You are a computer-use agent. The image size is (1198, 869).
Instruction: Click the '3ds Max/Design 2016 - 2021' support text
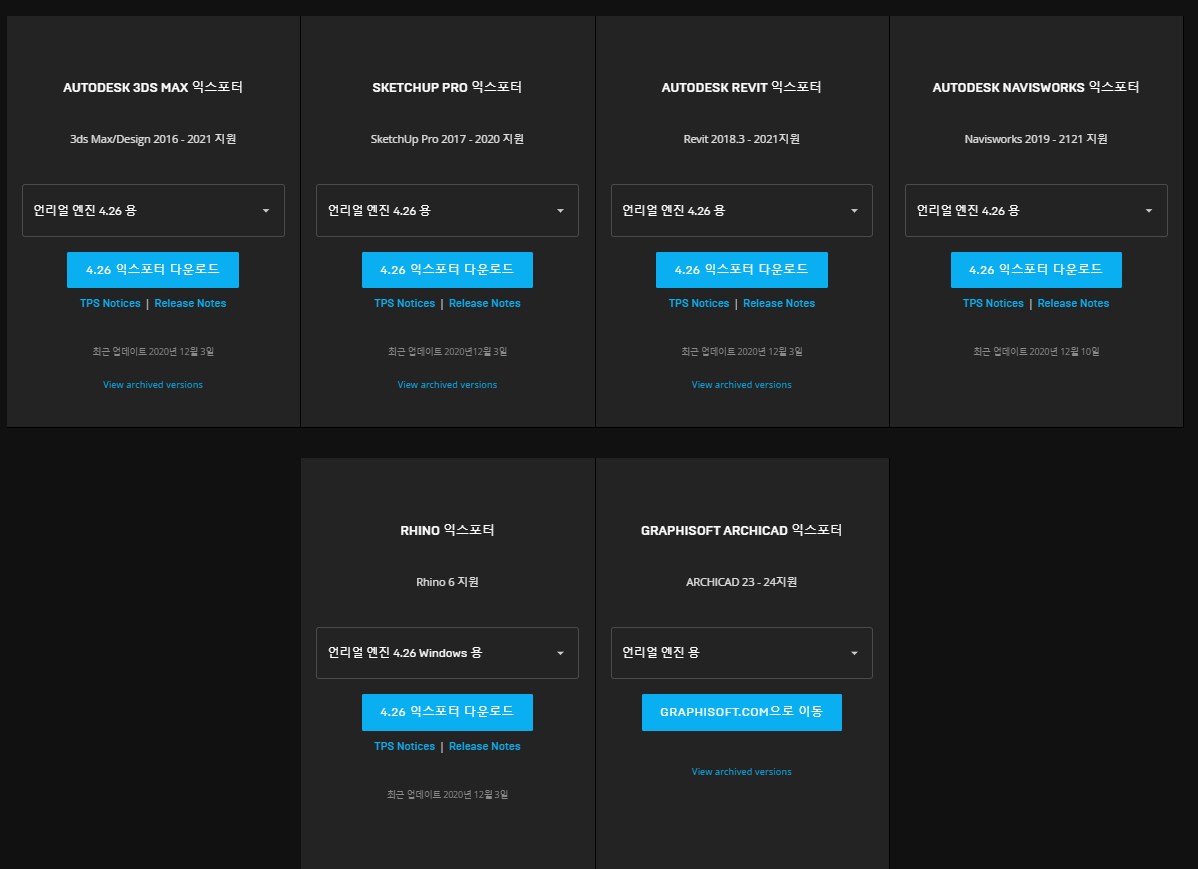(x=153, y=139)
